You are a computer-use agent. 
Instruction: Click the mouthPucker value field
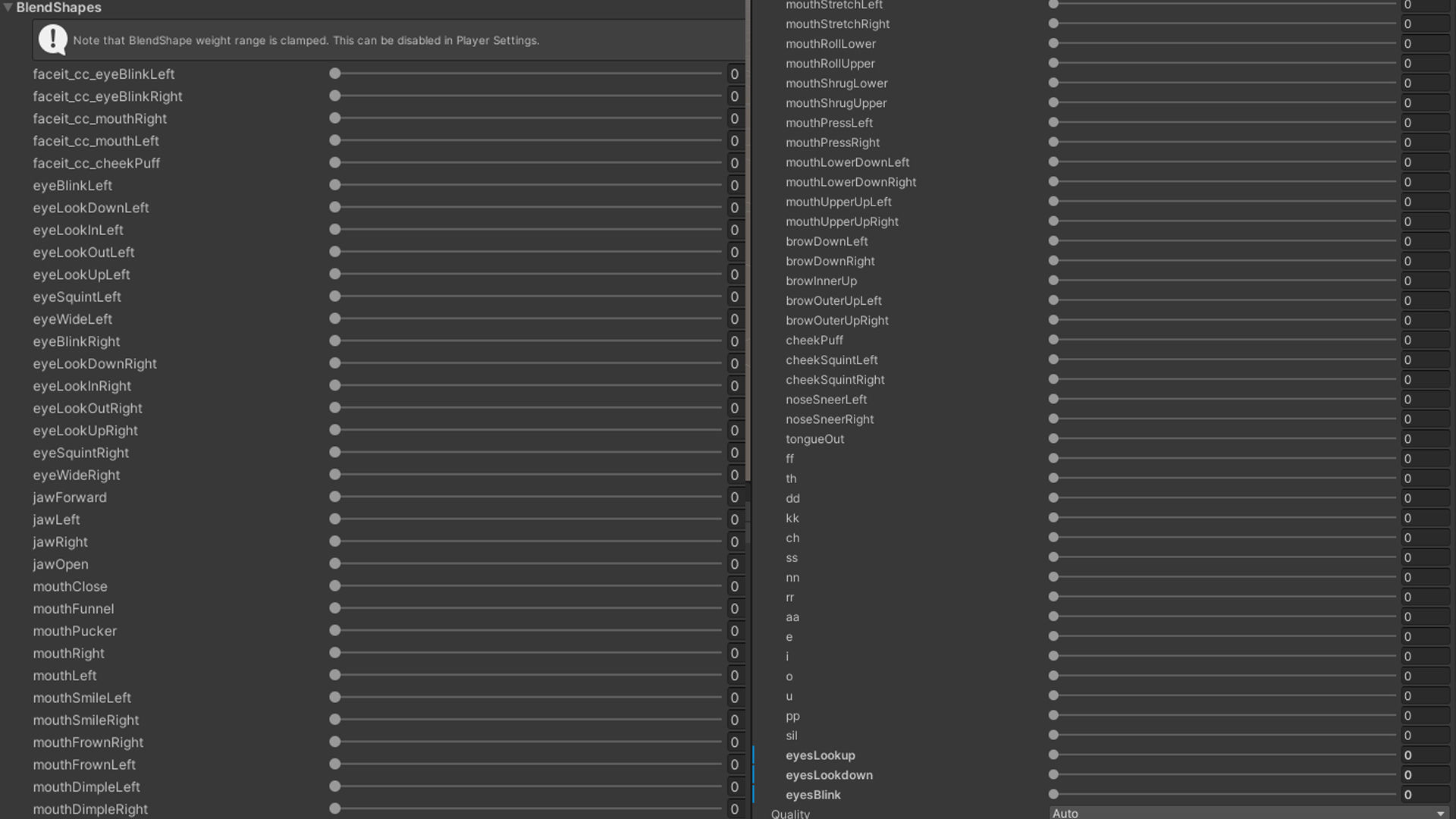pos(734,631)
